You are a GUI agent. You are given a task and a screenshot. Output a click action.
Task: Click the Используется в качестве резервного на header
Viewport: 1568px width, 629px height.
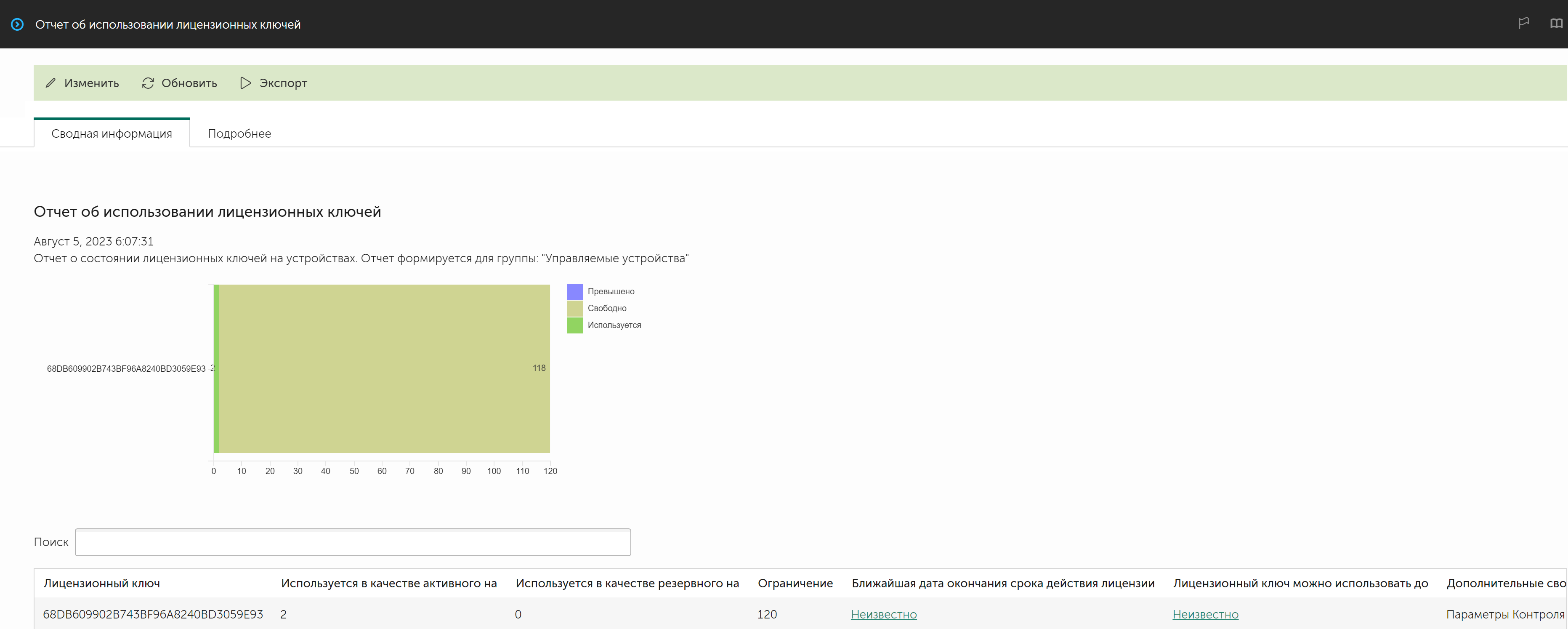click(x=627, y=584)
